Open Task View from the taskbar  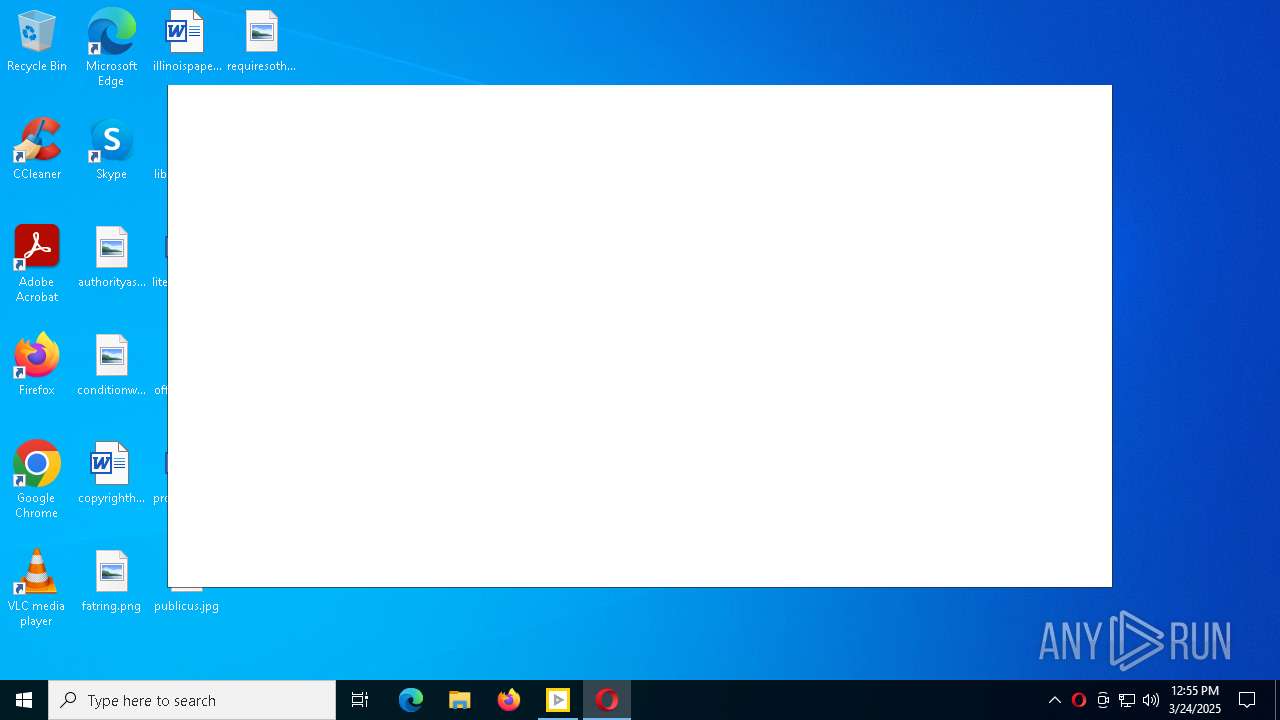tap(360, 700)
